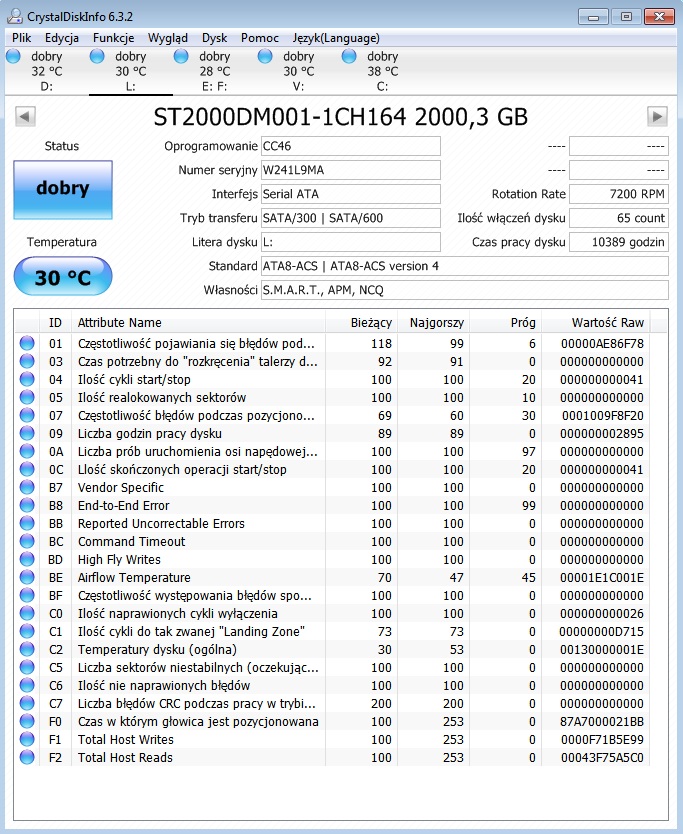Click the status orb for attribute 04

click(x=27, y=379)
